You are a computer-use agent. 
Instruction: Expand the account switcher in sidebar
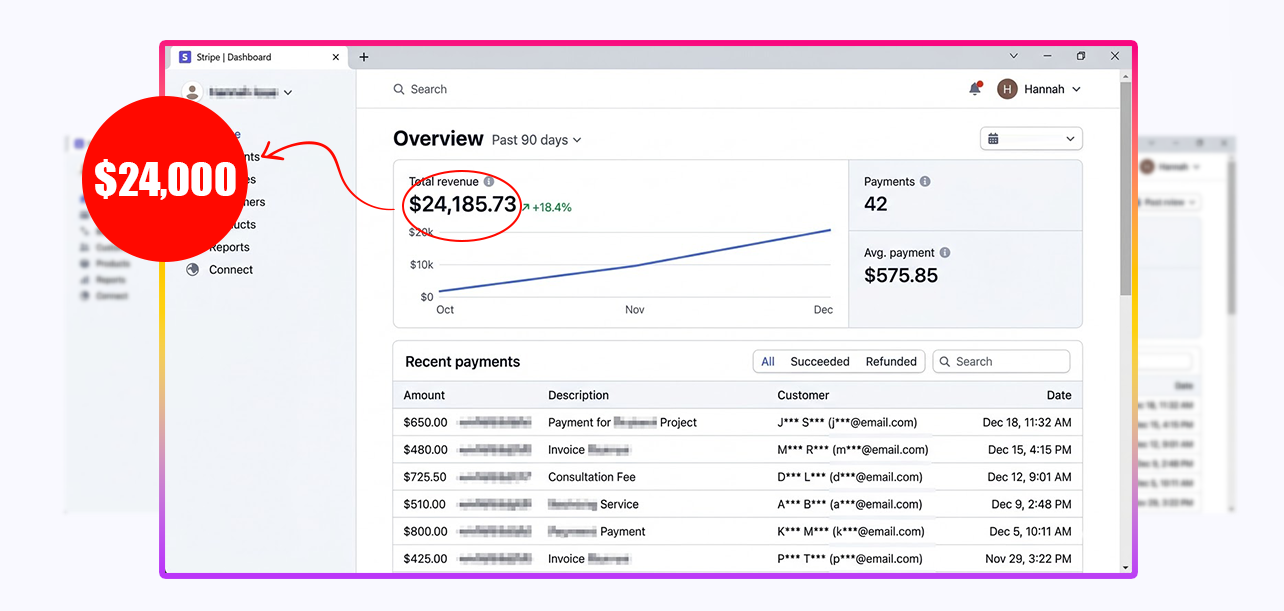coord(288,92)
